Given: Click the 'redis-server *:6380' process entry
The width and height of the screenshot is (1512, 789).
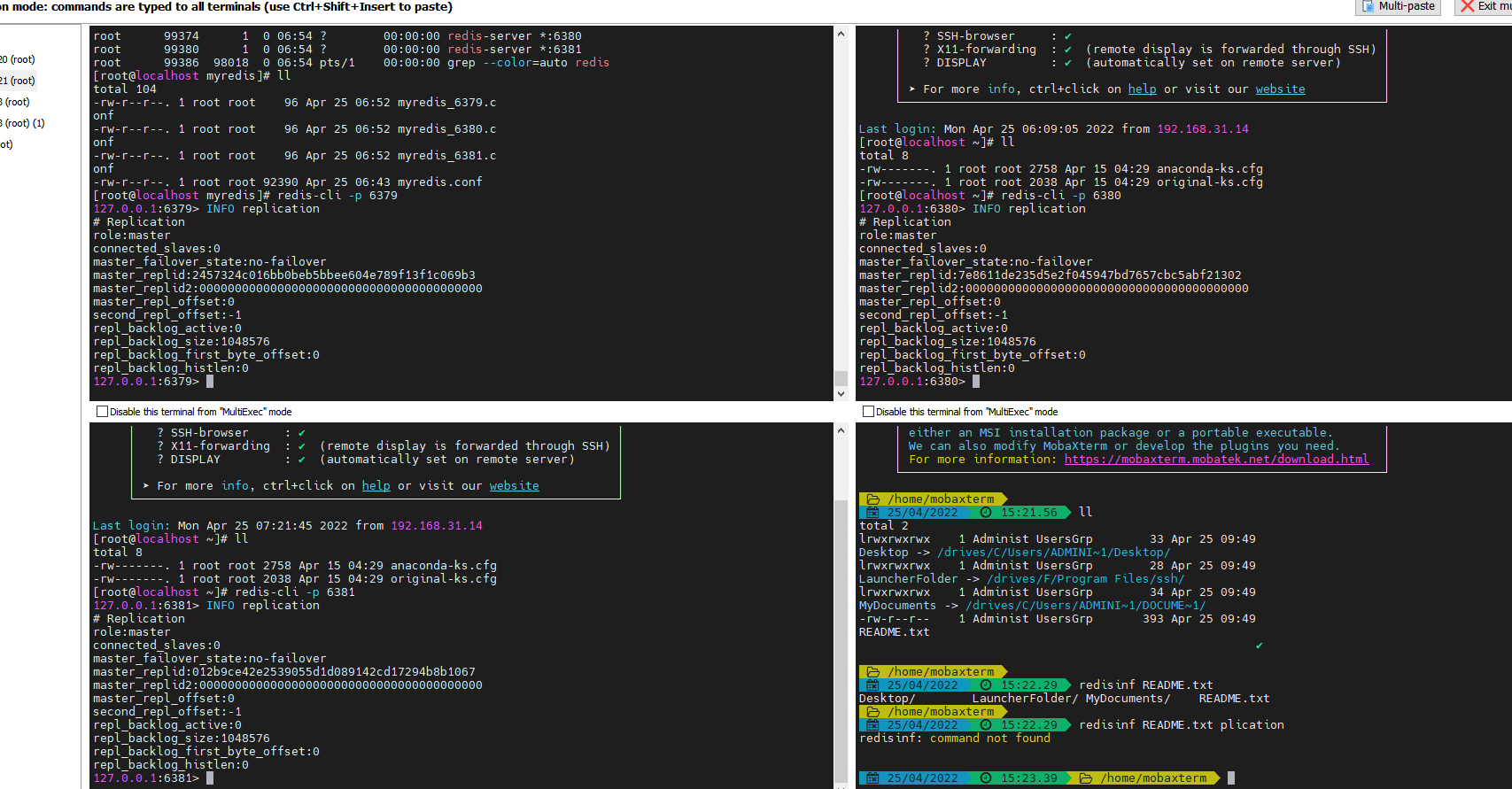Looking at the screenshot, I should [515, 36].
